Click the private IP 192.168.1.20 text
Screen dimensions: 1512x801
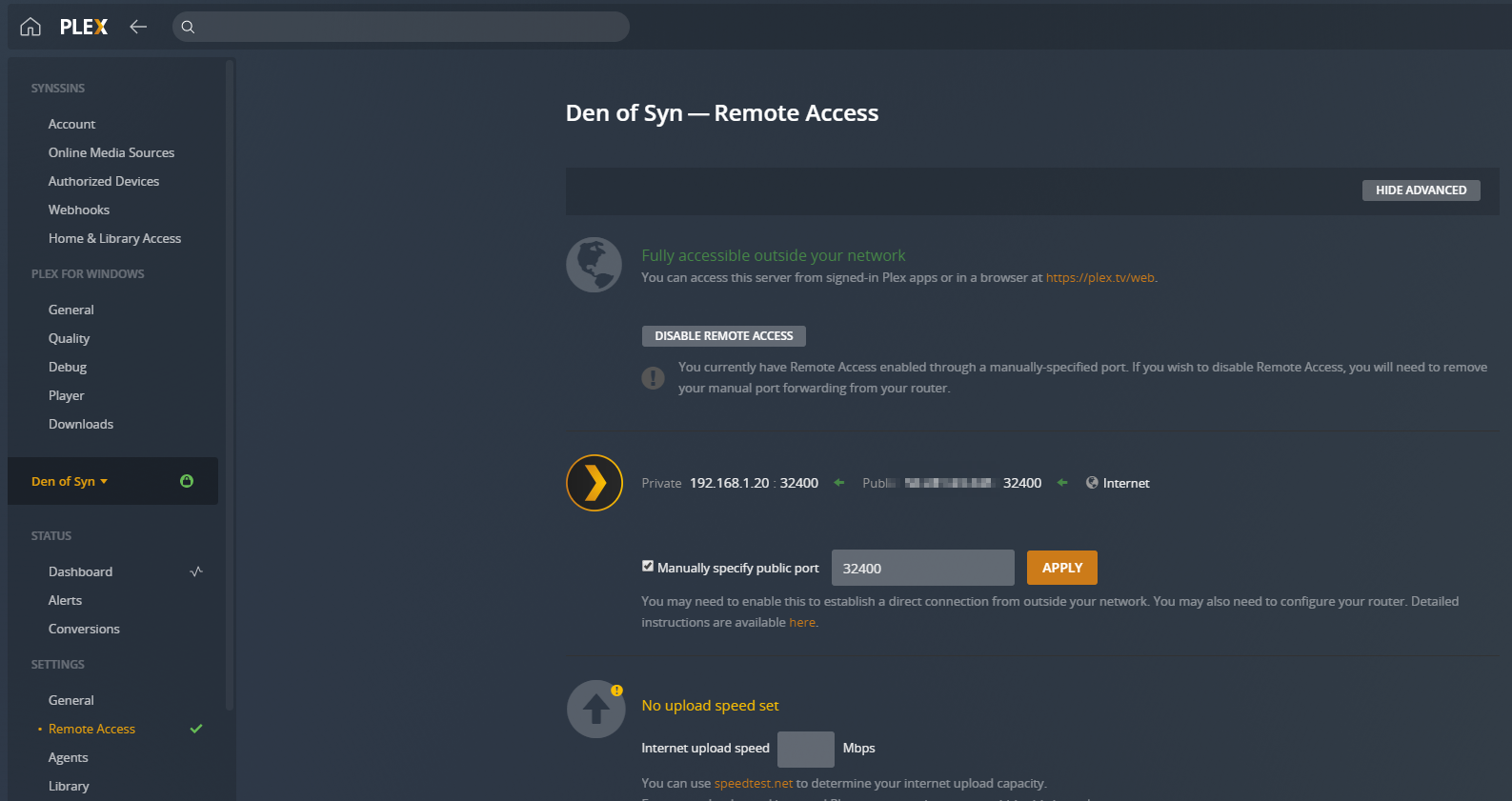(x=730, y=483)
